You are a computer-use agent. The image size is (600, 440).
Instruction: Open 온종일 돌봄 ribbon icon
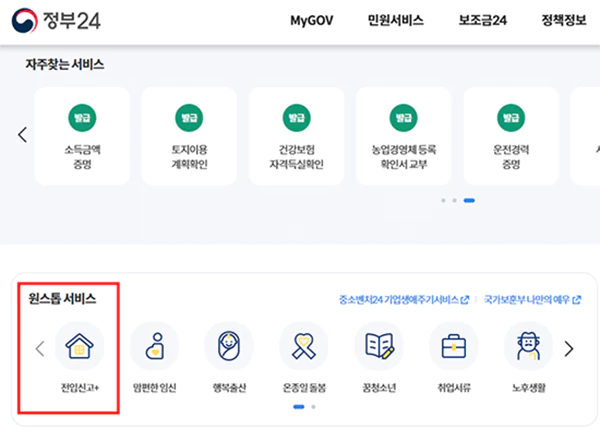pyautogui.click(x=304, y=346)
